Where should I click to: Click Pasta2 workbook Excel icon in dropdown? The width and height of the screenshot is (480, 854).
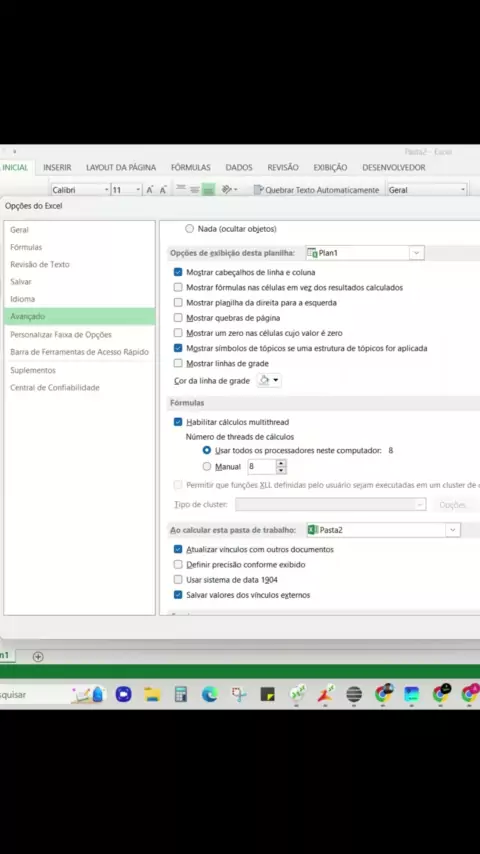point(313,529)
